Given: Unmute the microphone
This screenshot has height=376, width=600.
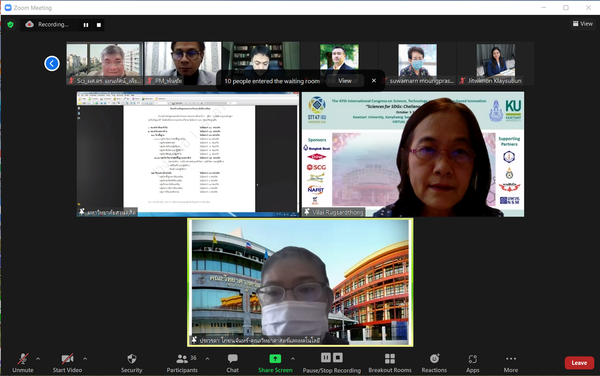Looking at the screenshot, I should point(23,363).
